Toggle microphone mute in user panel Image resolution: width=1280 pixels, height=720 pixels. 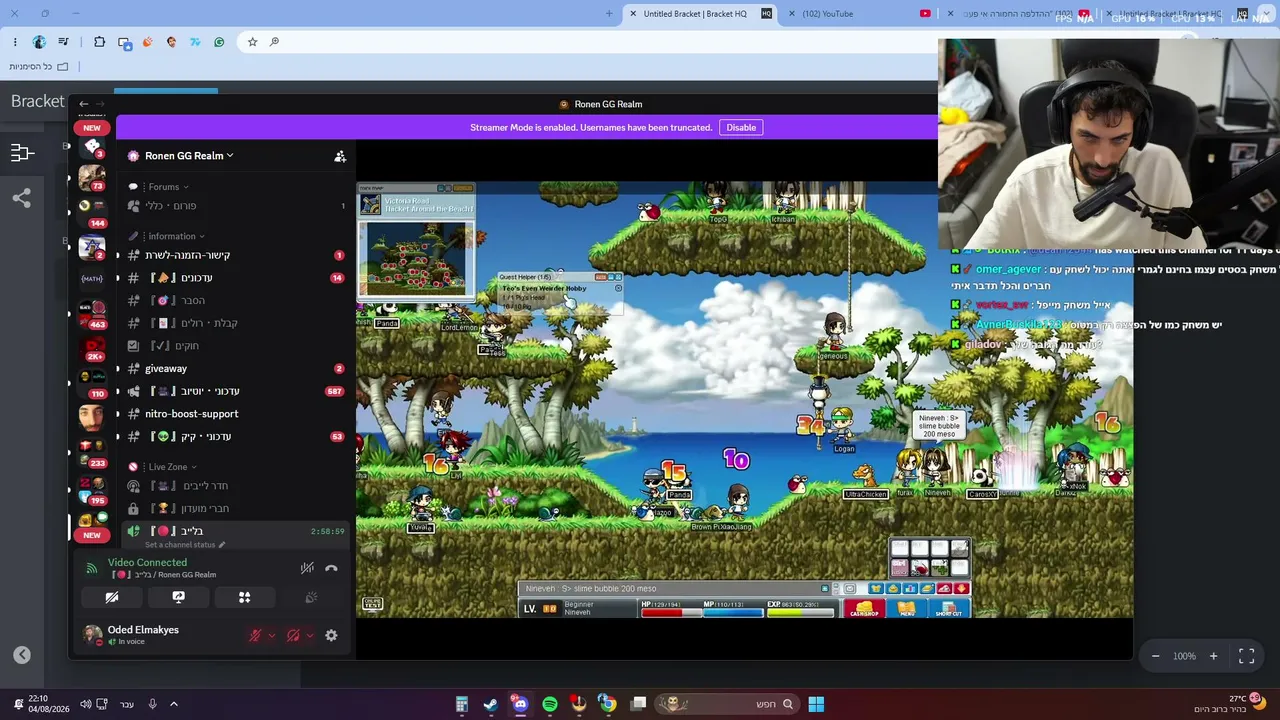pyautogui.click(x=255, y=635)
